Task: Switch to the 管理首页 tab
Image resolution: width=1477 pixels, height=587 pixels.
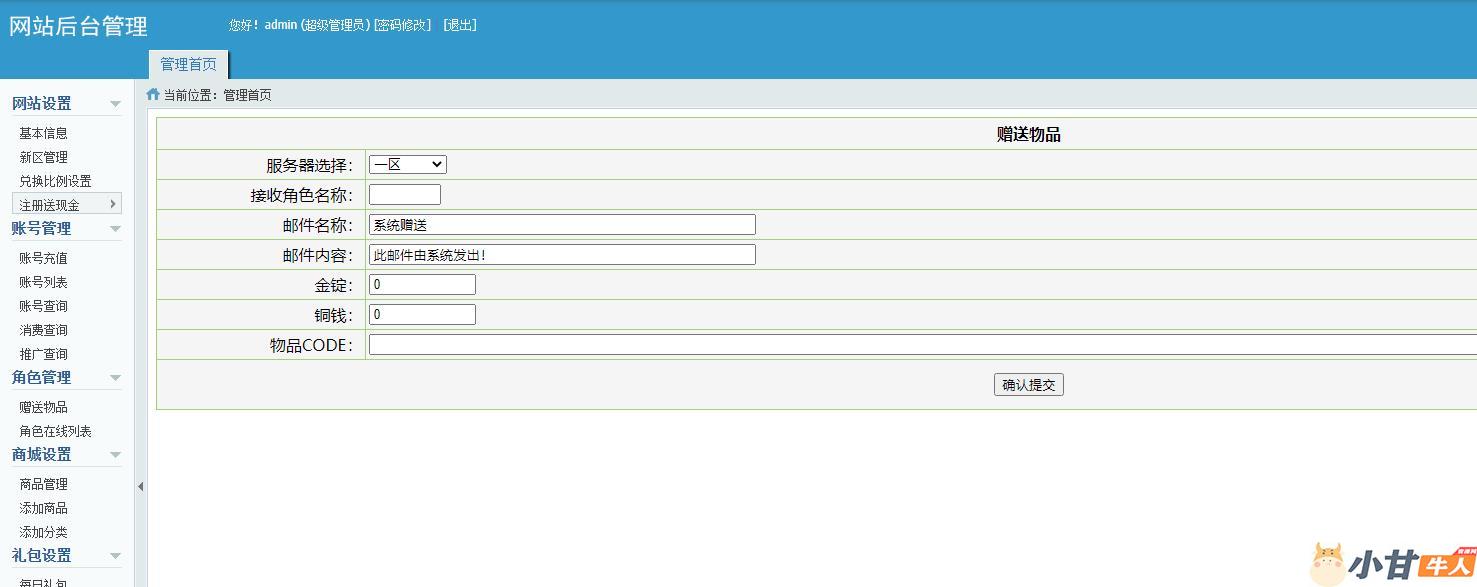Action: click(188, 65)
